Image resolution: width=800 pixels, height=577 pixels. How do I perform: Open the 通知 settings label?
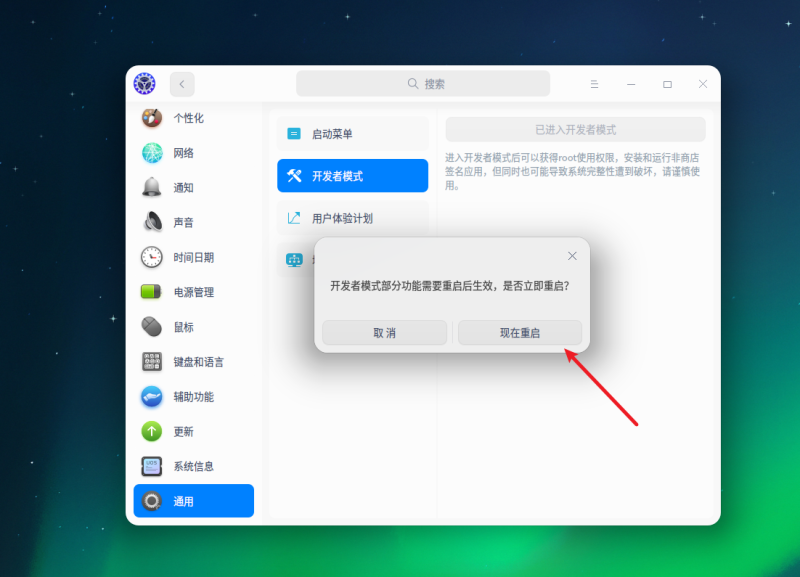[x=184, y=188]
